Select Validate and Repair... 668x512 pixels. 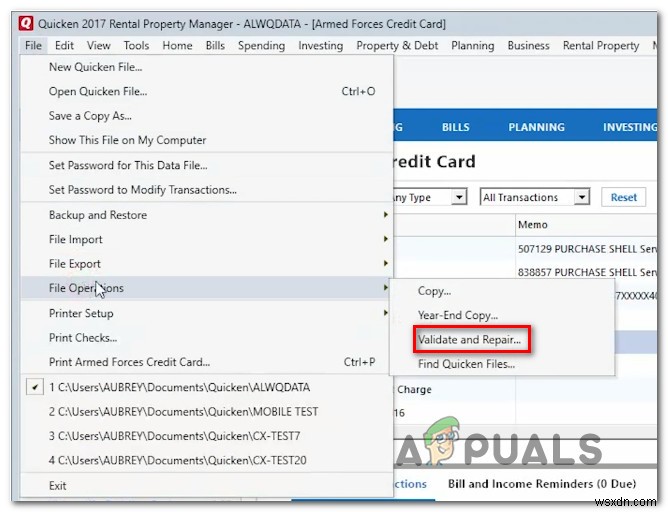pyautogui.click(x=502, y=340)
